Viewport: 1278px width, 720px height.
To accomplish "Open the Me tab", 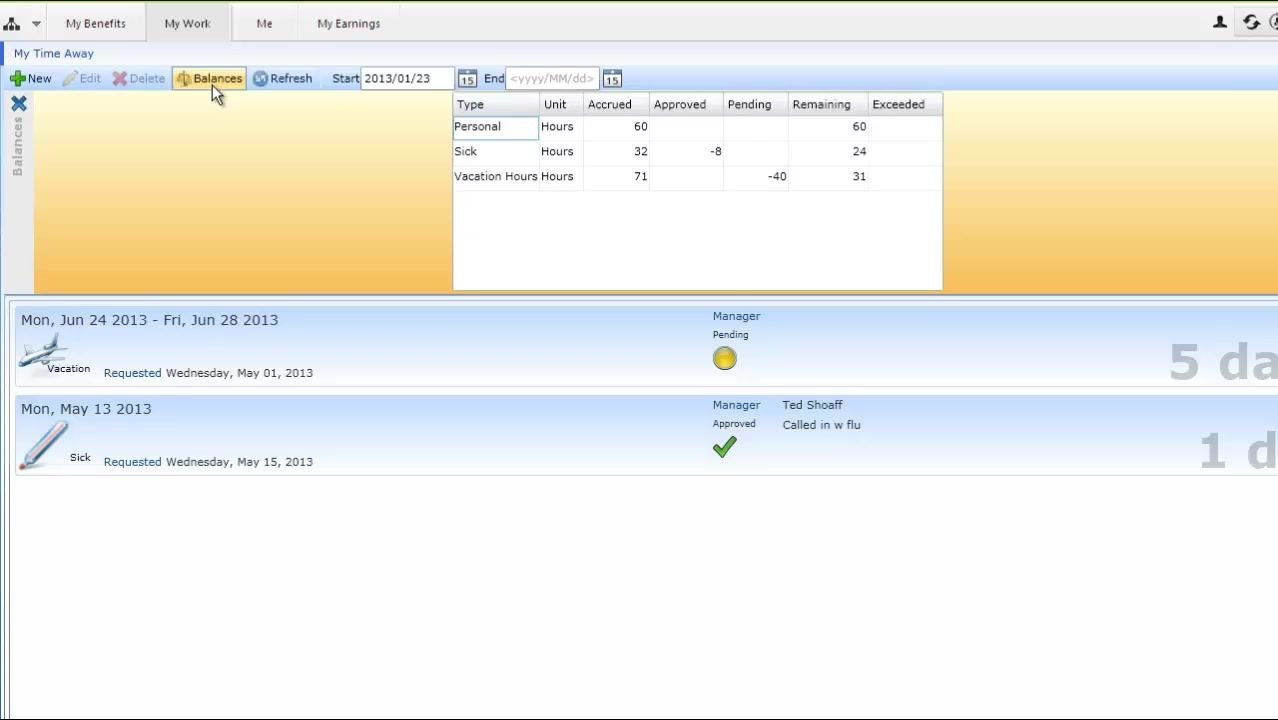I will (264, 23).
